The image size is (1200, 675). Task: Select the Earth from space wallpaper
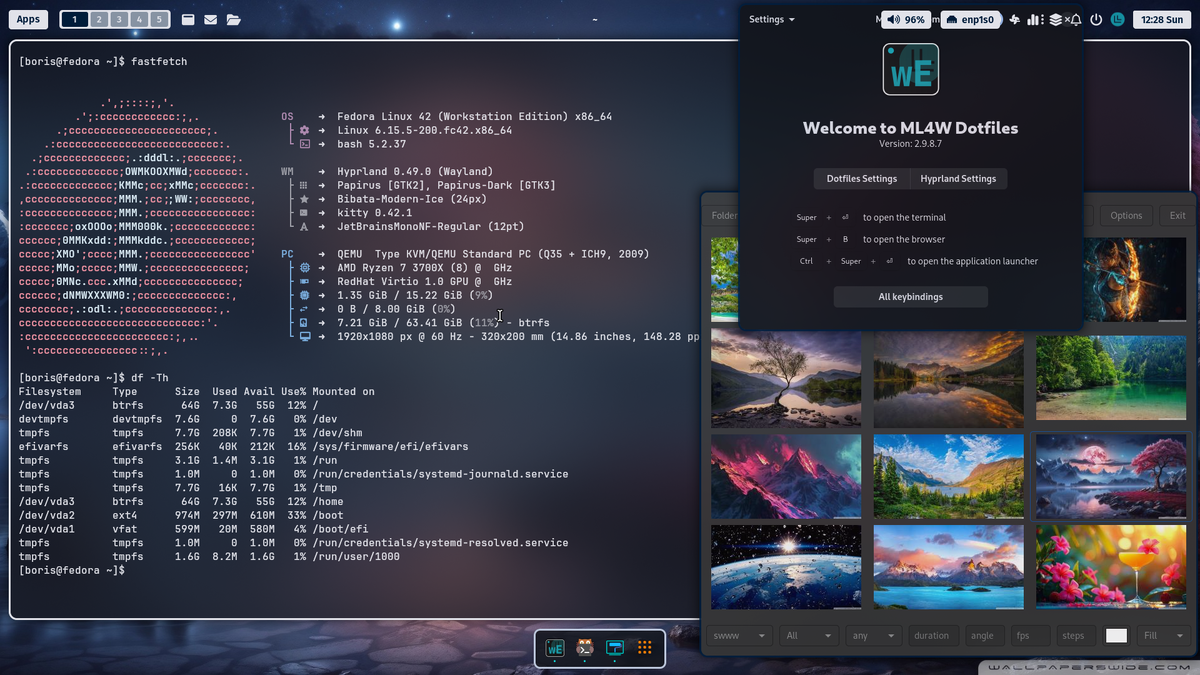[786, 566]
